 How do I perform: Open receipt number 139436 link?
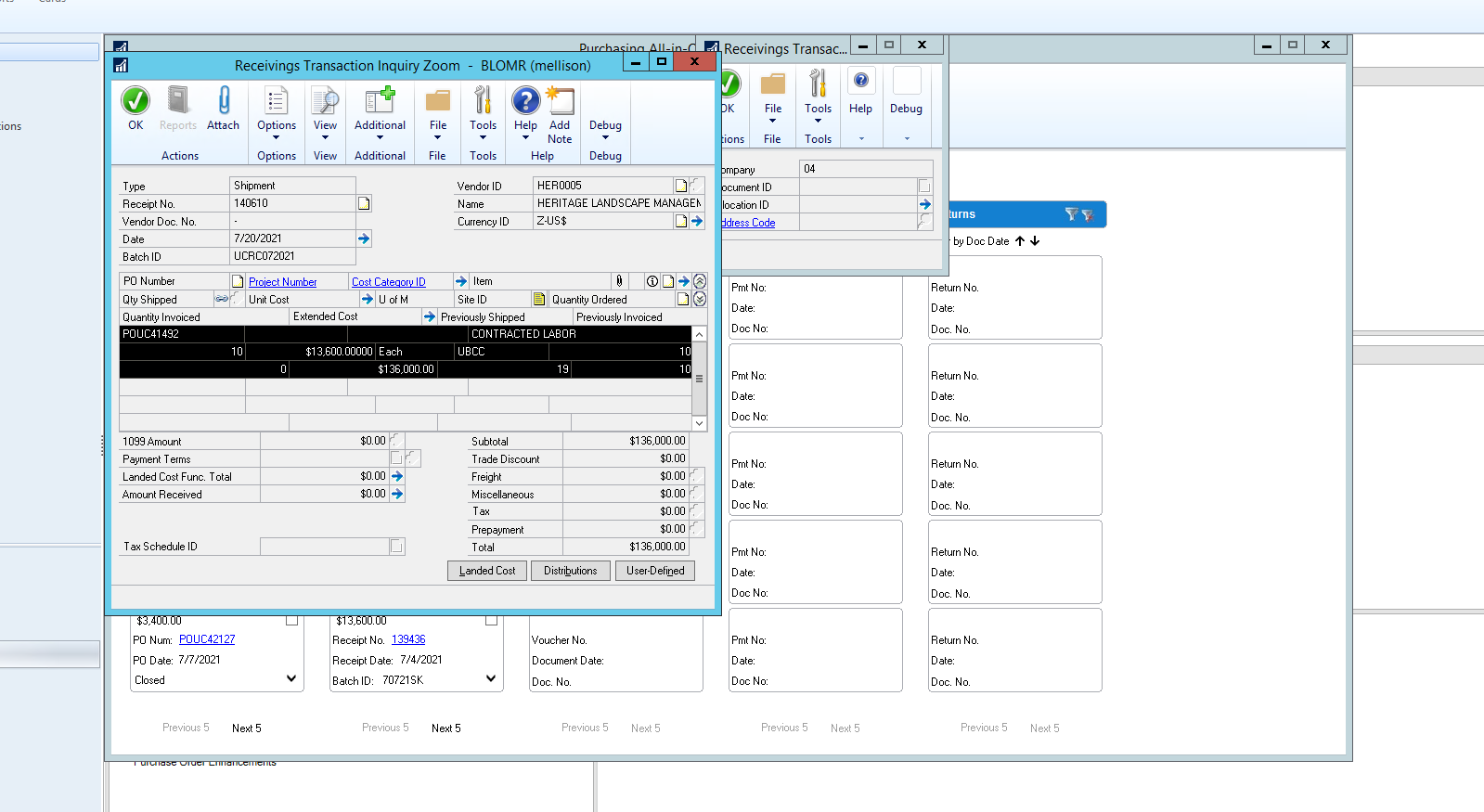tap(408, 639)
